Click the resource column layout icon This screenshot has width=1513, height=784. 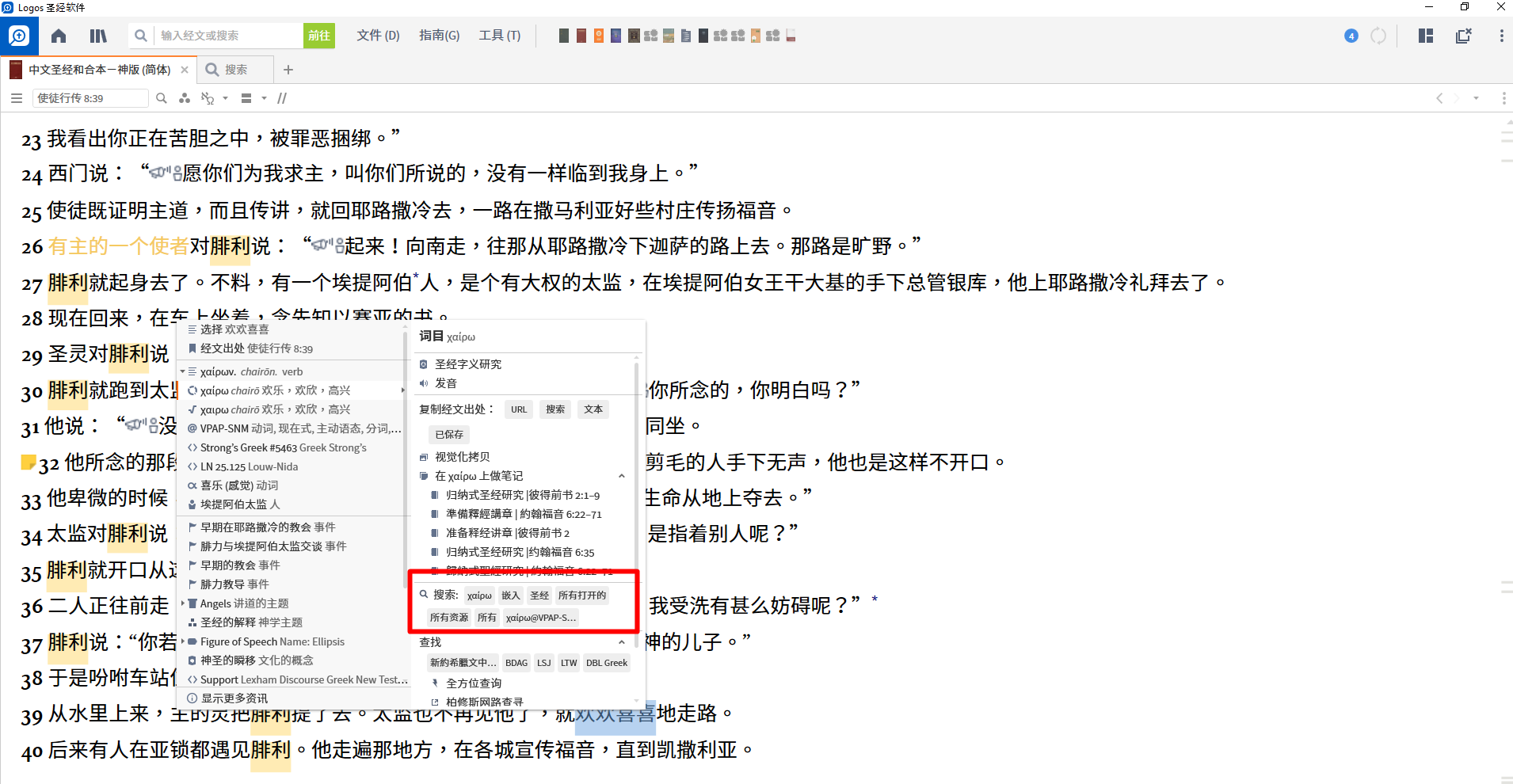click(246, 98)
